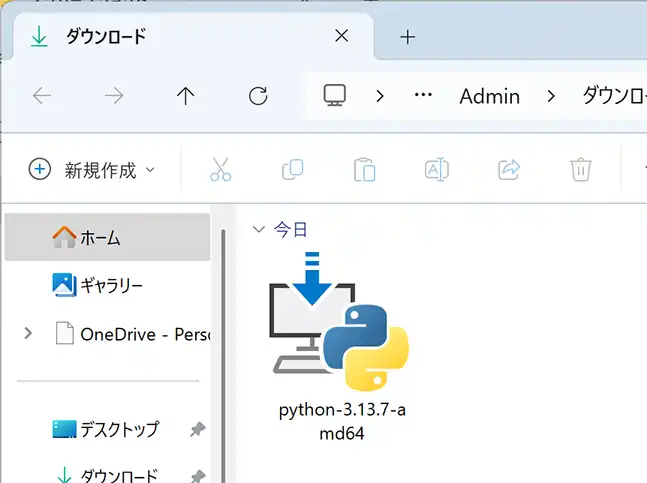The image size is (647, 483).
Task: Open ダウンロード in sidebar quick access
Action: [106, 474]
